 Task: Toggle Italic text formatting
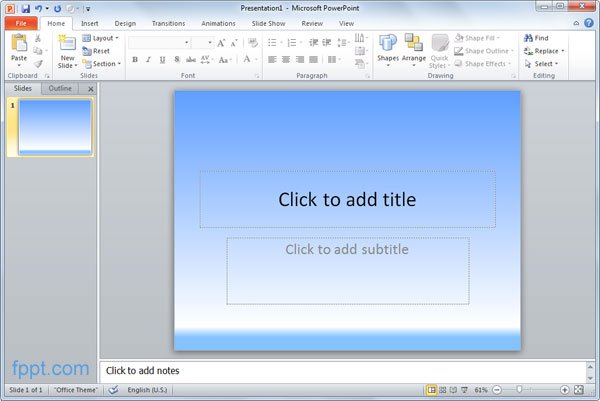click(x=148, y=60)
